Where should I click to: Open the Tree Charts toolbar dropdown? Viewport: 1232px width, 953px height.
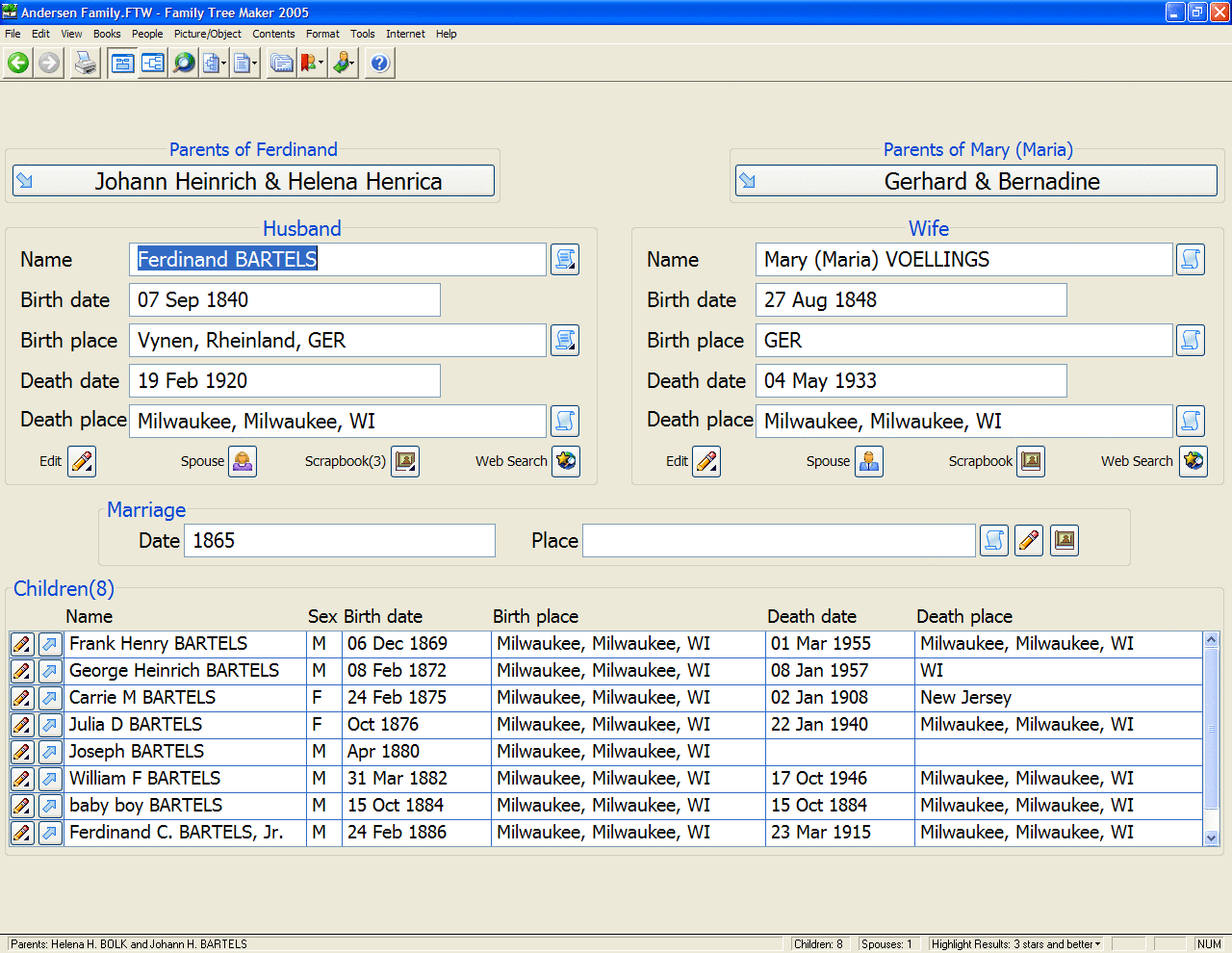[x=215, y=64]
